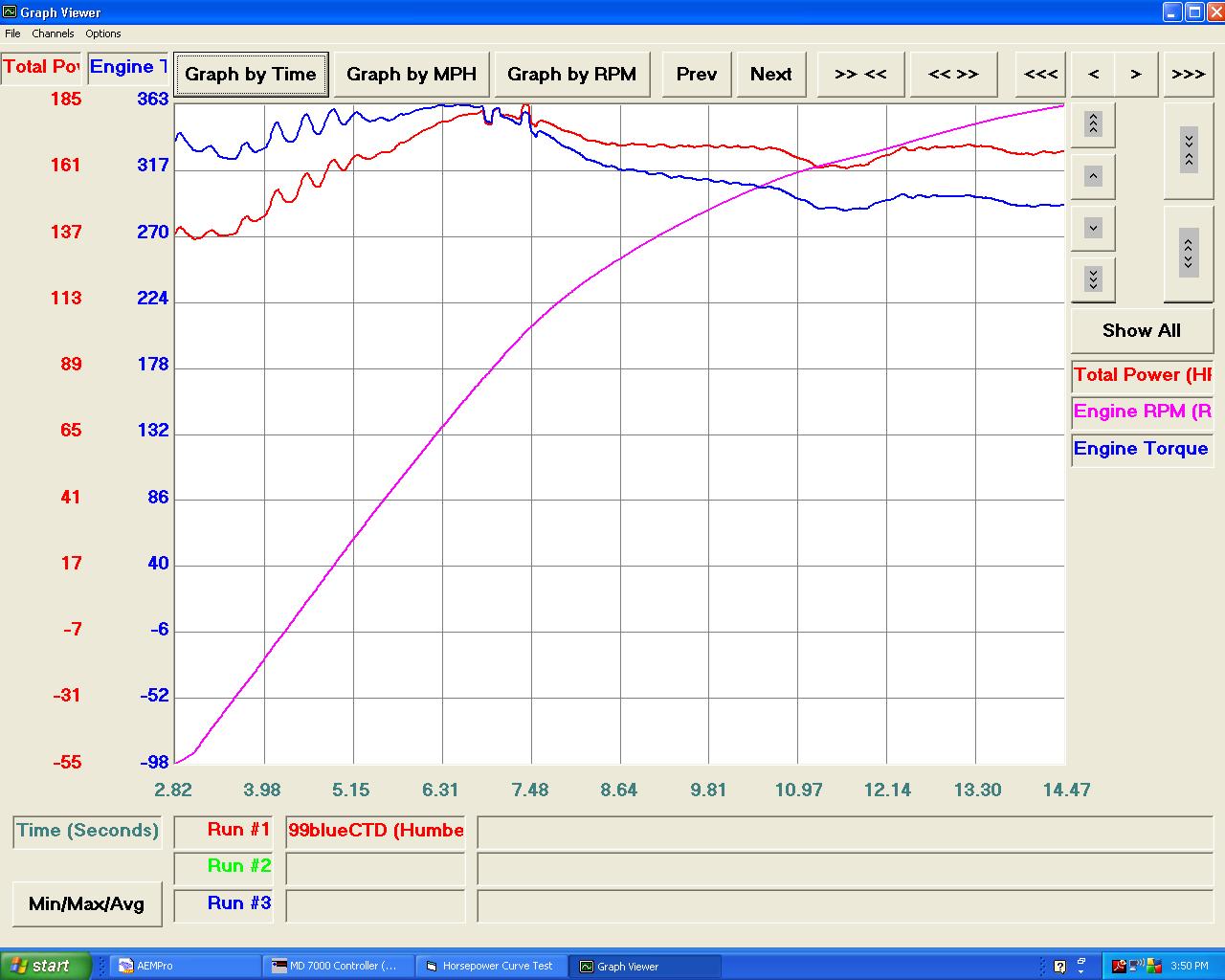Screen dimensions: 1225x980
Task: Click the small triple down-chevron button
Action: [1093, 279]
